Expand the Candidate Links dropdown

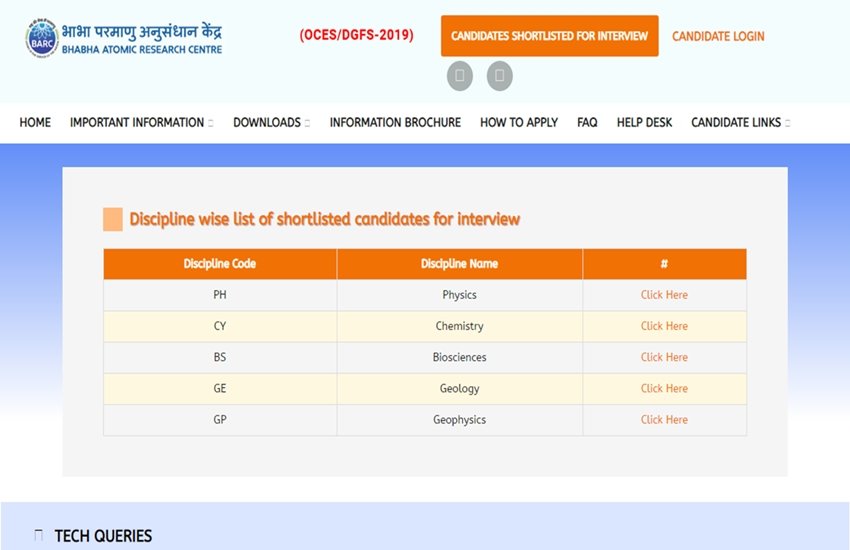point(740,123)
